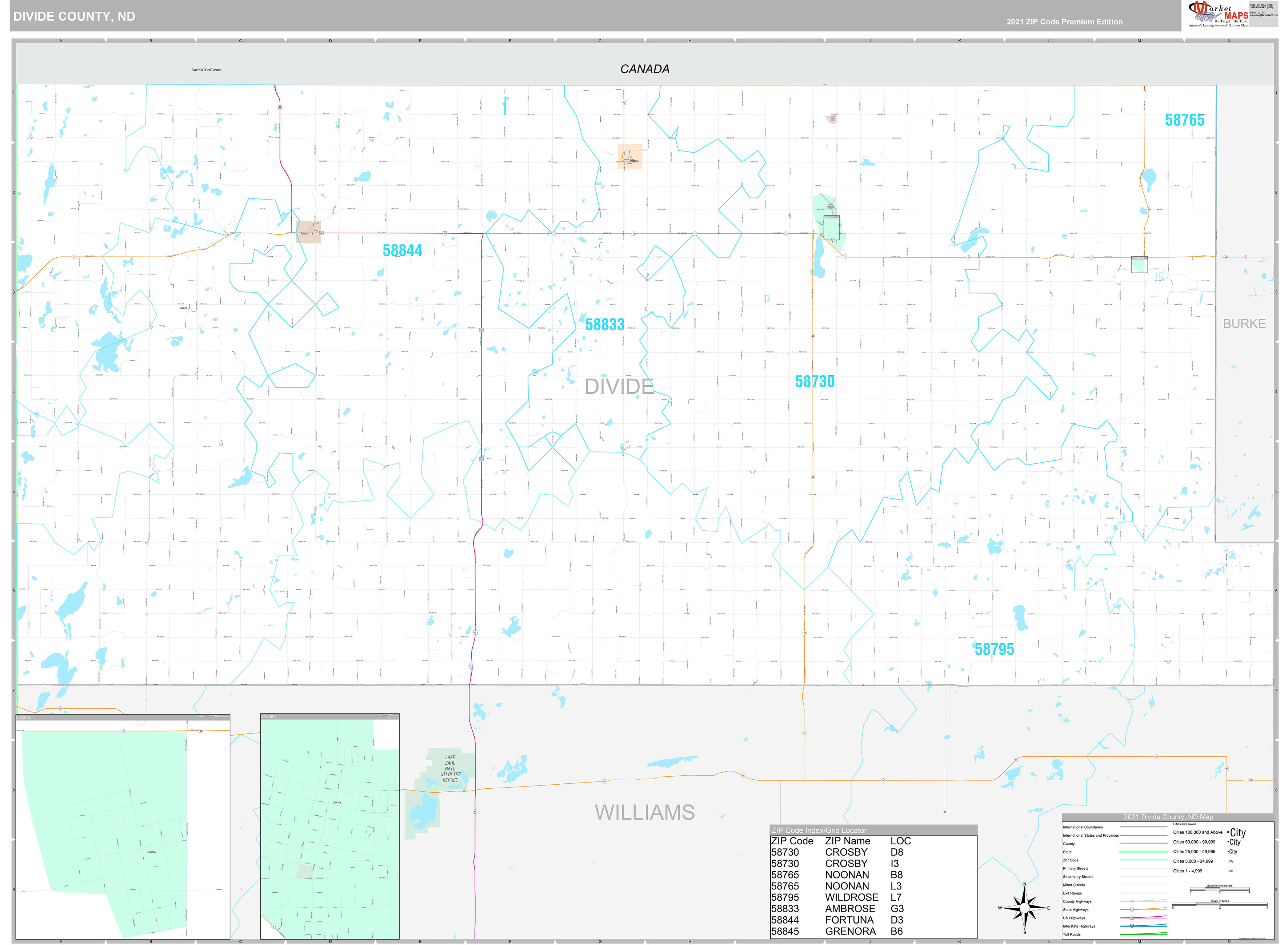Click the 58730 ZIP code label on the map
Screen dimensions: 1288x945
(x=815, y=381)
